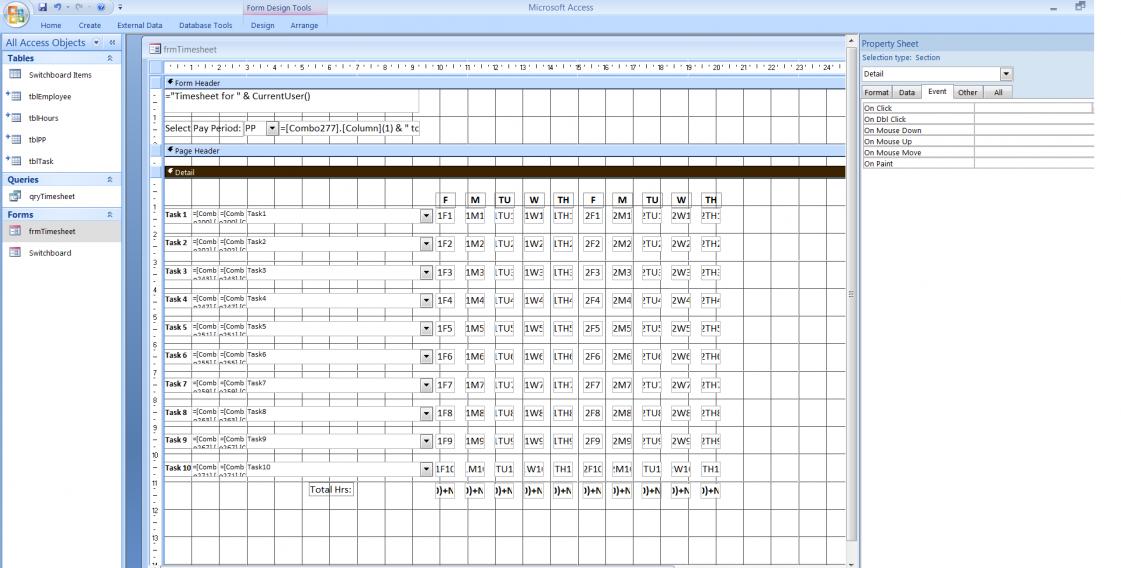Open the Home ribbon tab
Image resolution: width=1121 pixels, height=568 pixels.
coord(51,25)
